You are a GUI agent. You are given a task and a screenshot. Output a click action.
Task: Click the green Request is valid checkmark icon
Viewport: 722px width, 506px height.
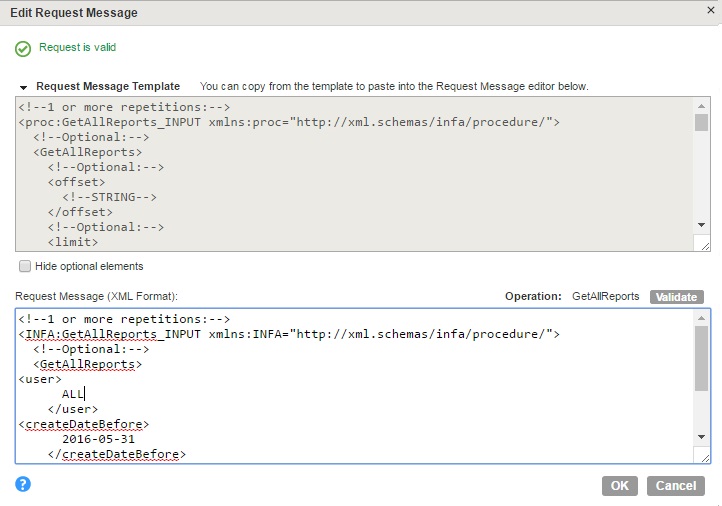tap(23, 48)
